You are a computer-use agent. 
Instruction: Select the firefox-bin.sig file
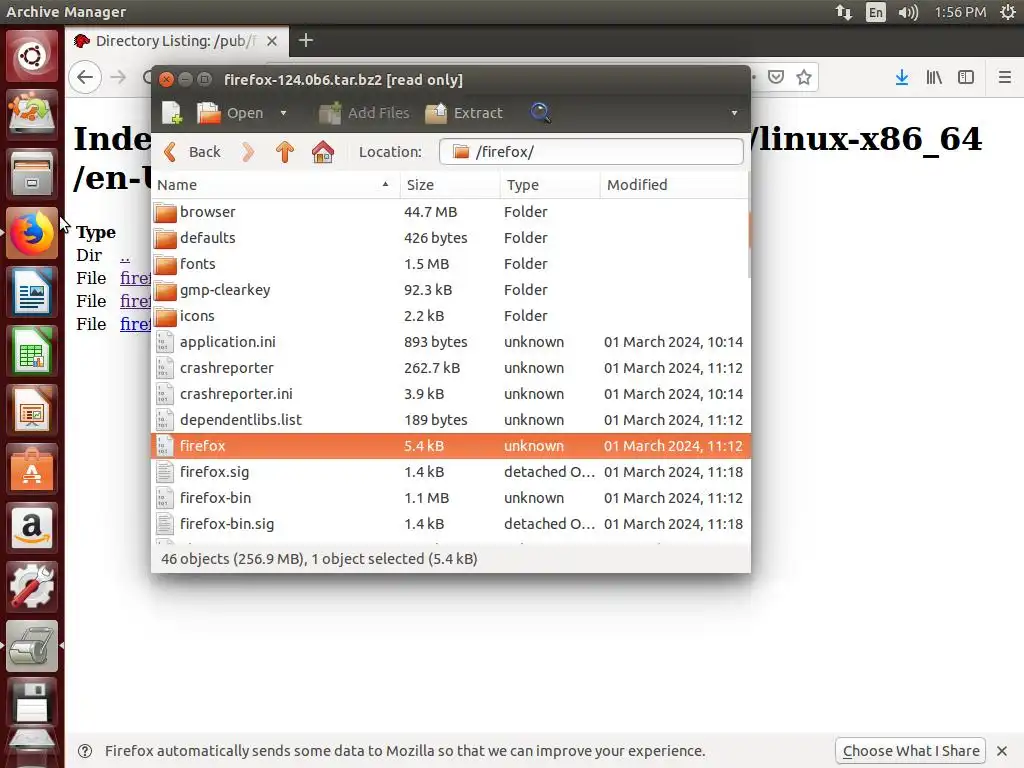coord(449,524)
